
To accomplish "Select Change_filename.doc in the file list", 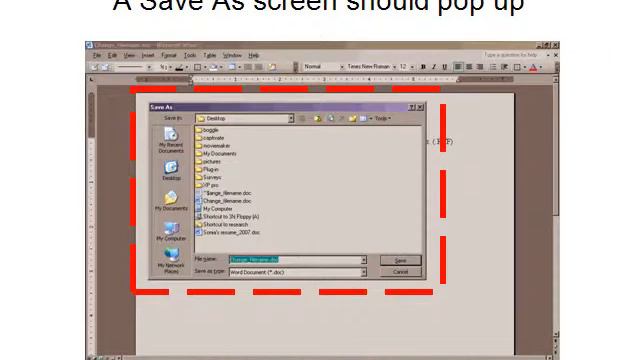I will [x=223, y=201].
